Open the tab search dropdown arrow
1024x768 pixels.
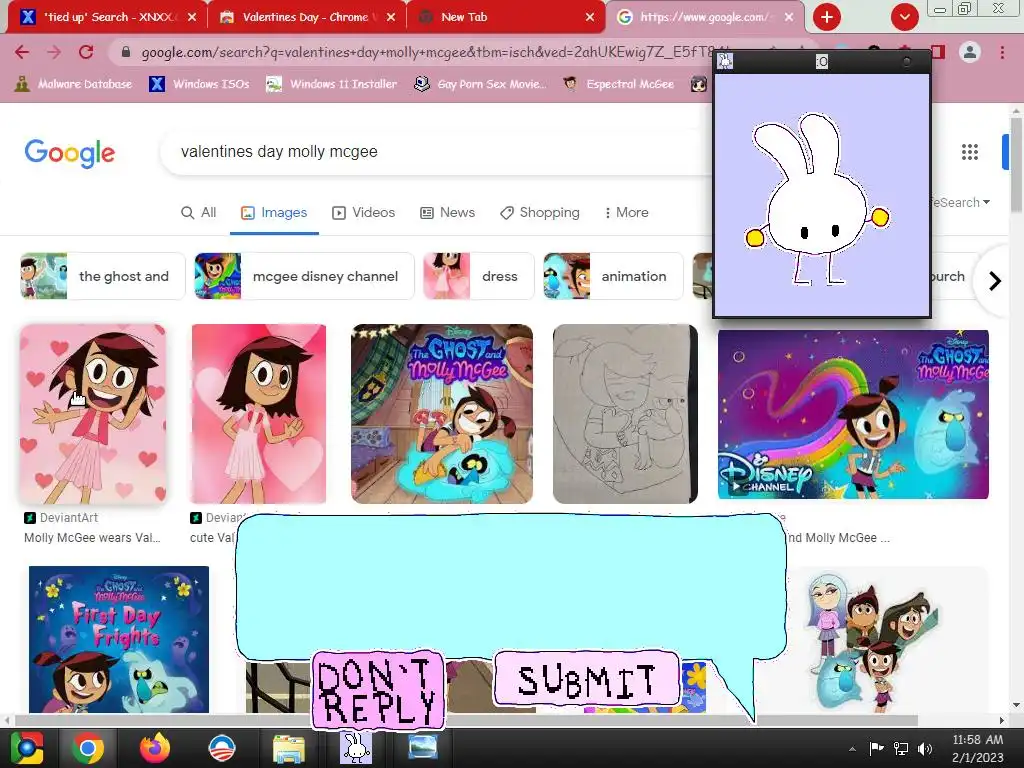tap(904, 17)
